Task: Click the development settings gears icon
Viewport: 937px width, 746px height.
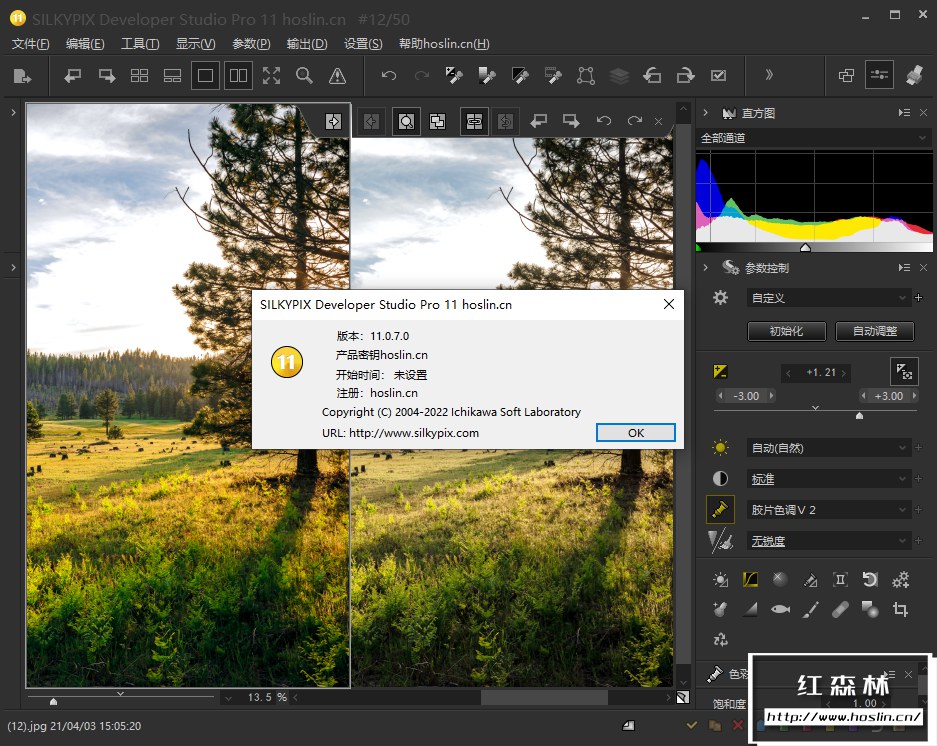Action: tap(900, 579)
